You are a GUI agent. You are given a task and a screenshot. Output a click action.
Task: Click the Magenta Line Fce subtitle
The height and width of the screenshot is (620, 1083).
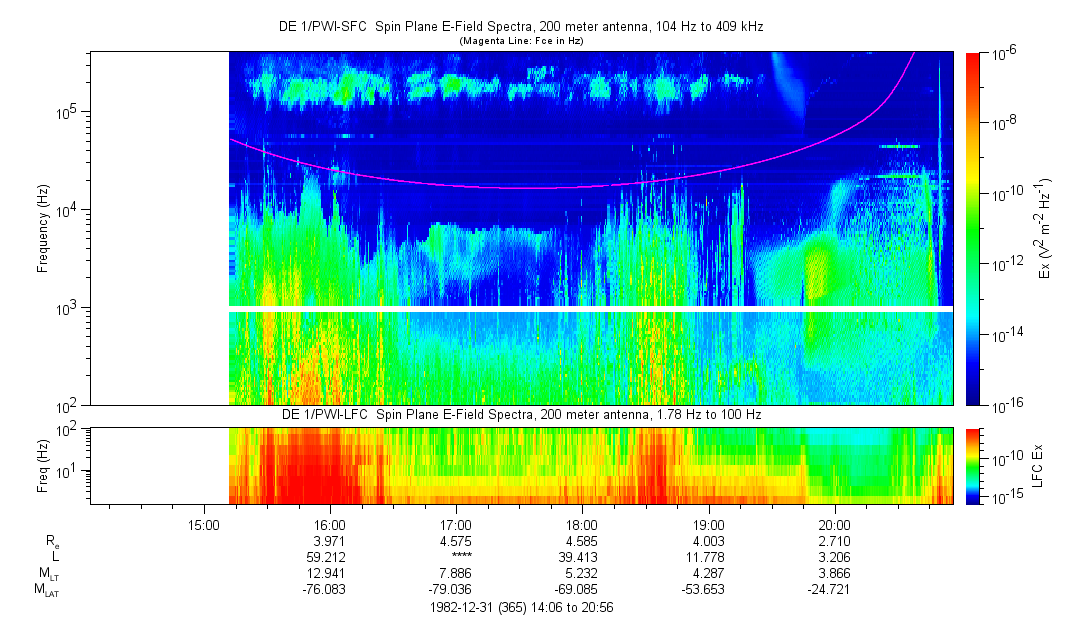(520, 41)
